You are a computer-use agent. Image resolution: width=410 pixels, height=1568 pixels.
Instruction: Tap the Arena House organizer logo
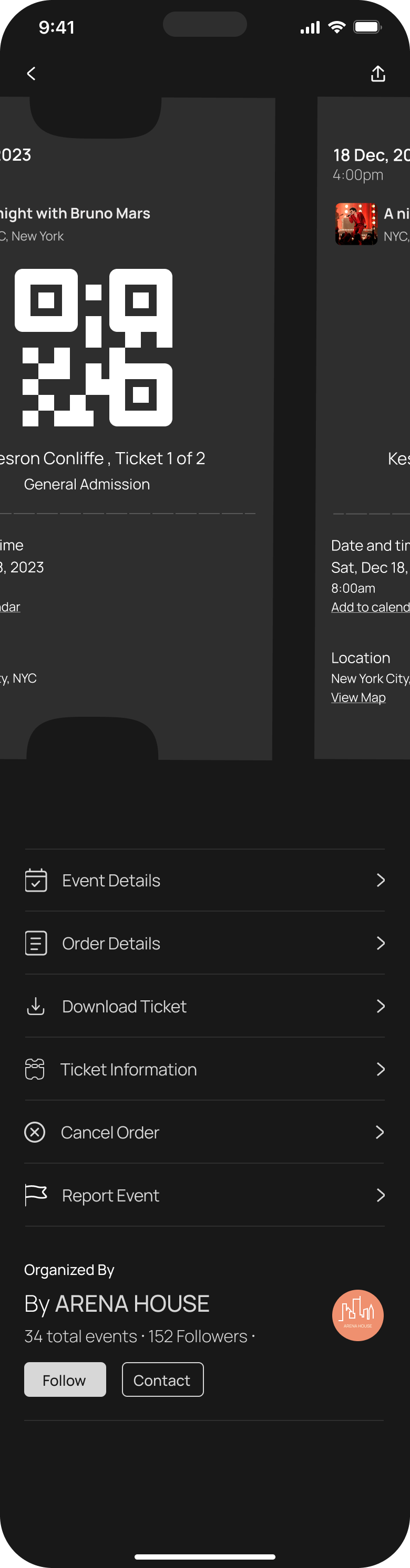pos(357,1315)
